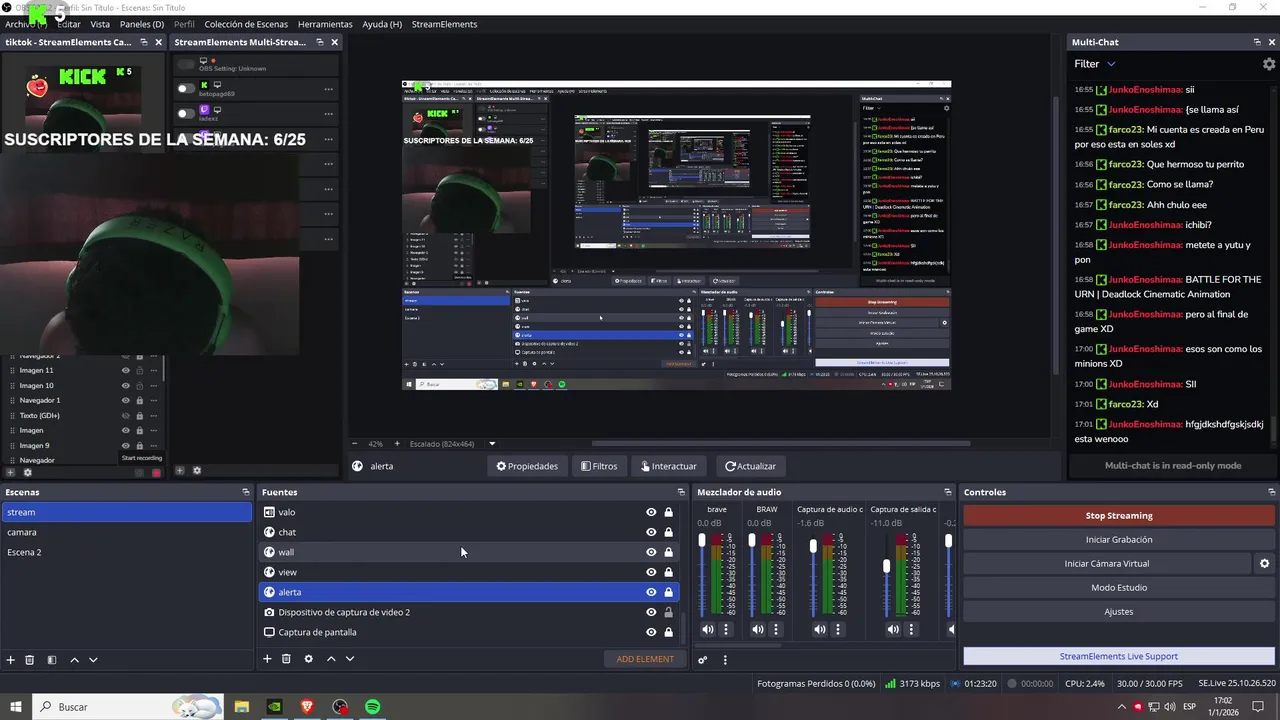Image resolution: width=1280 pixels, height=720 pixels.
Task: Open the StreamElements menu
Action: tap(444, 24)
